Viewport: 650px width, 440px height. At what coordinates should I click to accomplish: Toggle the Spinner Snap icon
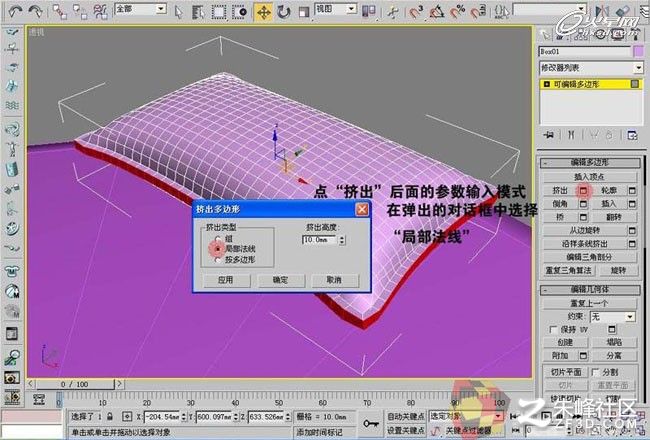pyautogui.click(x=478, y=12)
